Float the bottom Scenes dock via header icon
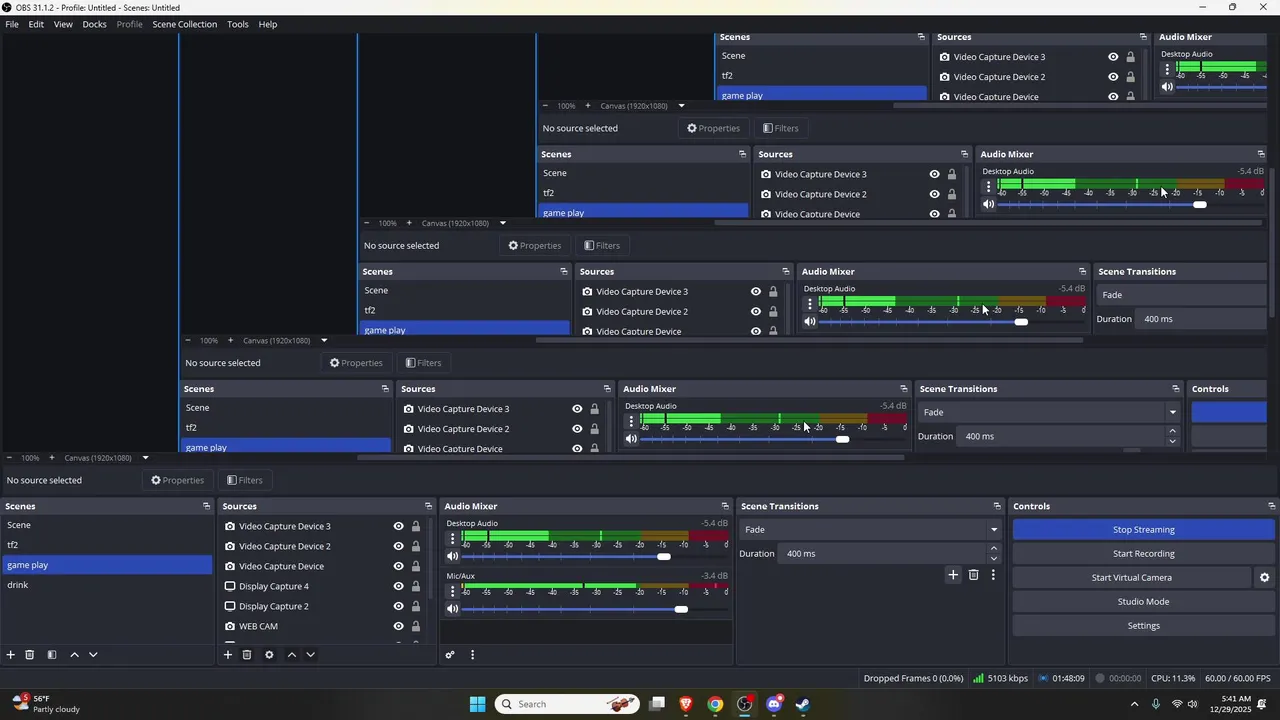 pyautogui.click(x=207, y=506)
